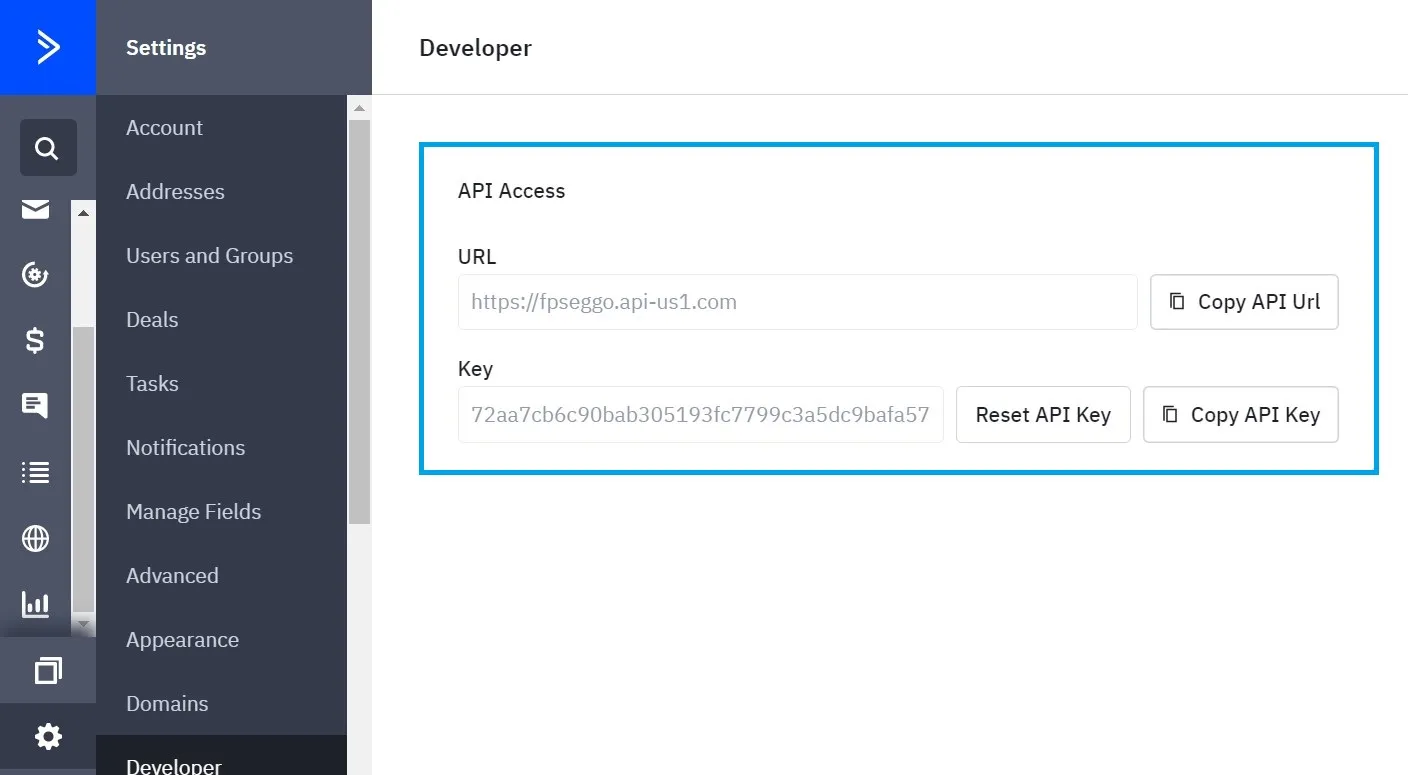Click the Developer page heading
The width and height of the screenshot is (1408, 775).
point(475,48)
